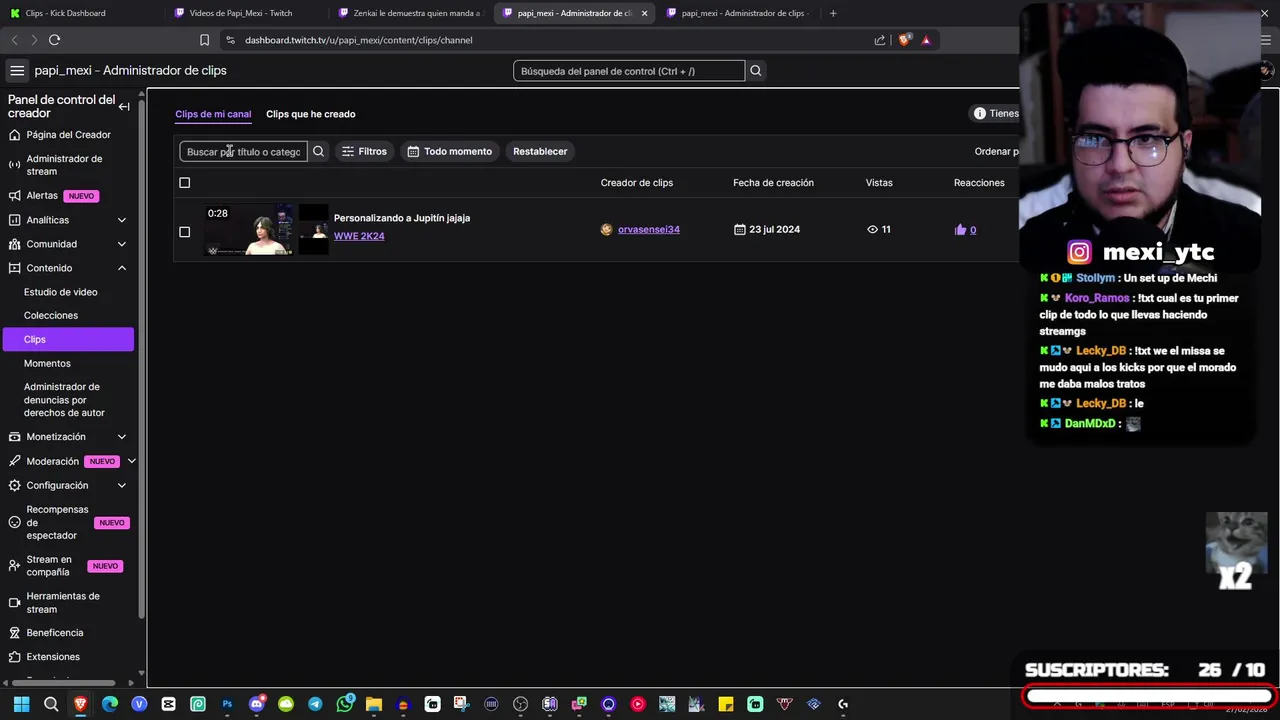Open the Todo momento date dropdown
Viewport: 1280px width, 720px height.
pyautogui.click(x=450, y=151)
